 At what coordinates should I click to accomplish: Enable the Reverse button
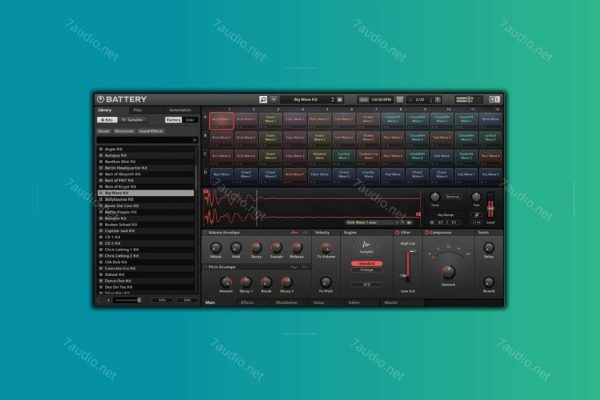[x=453, y=197]
